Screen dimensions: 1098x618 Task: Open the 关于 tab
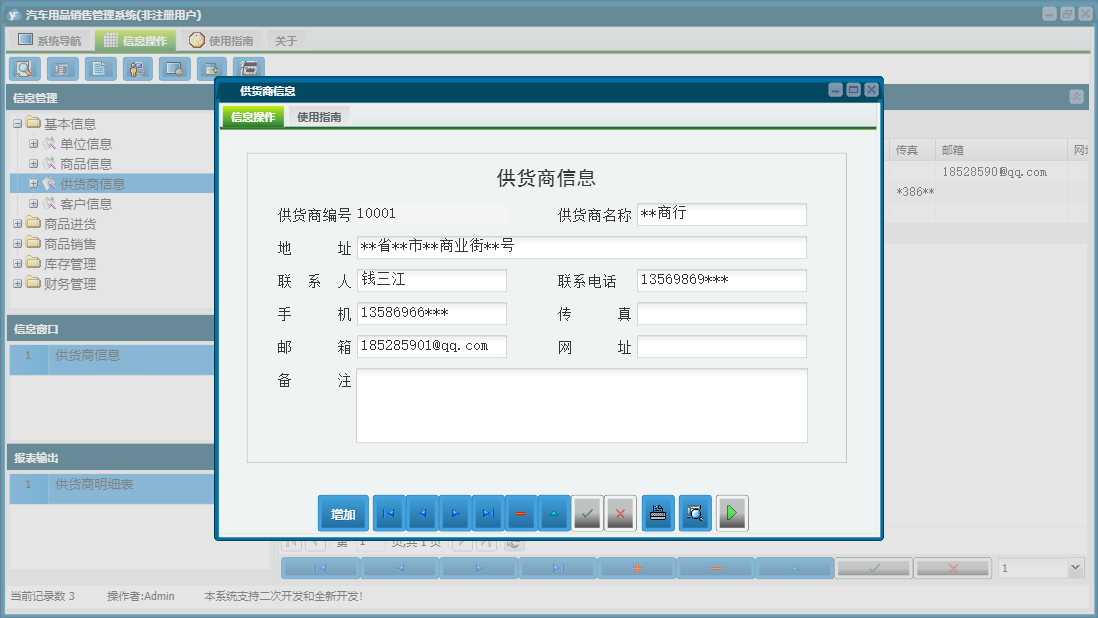[286, 41]
